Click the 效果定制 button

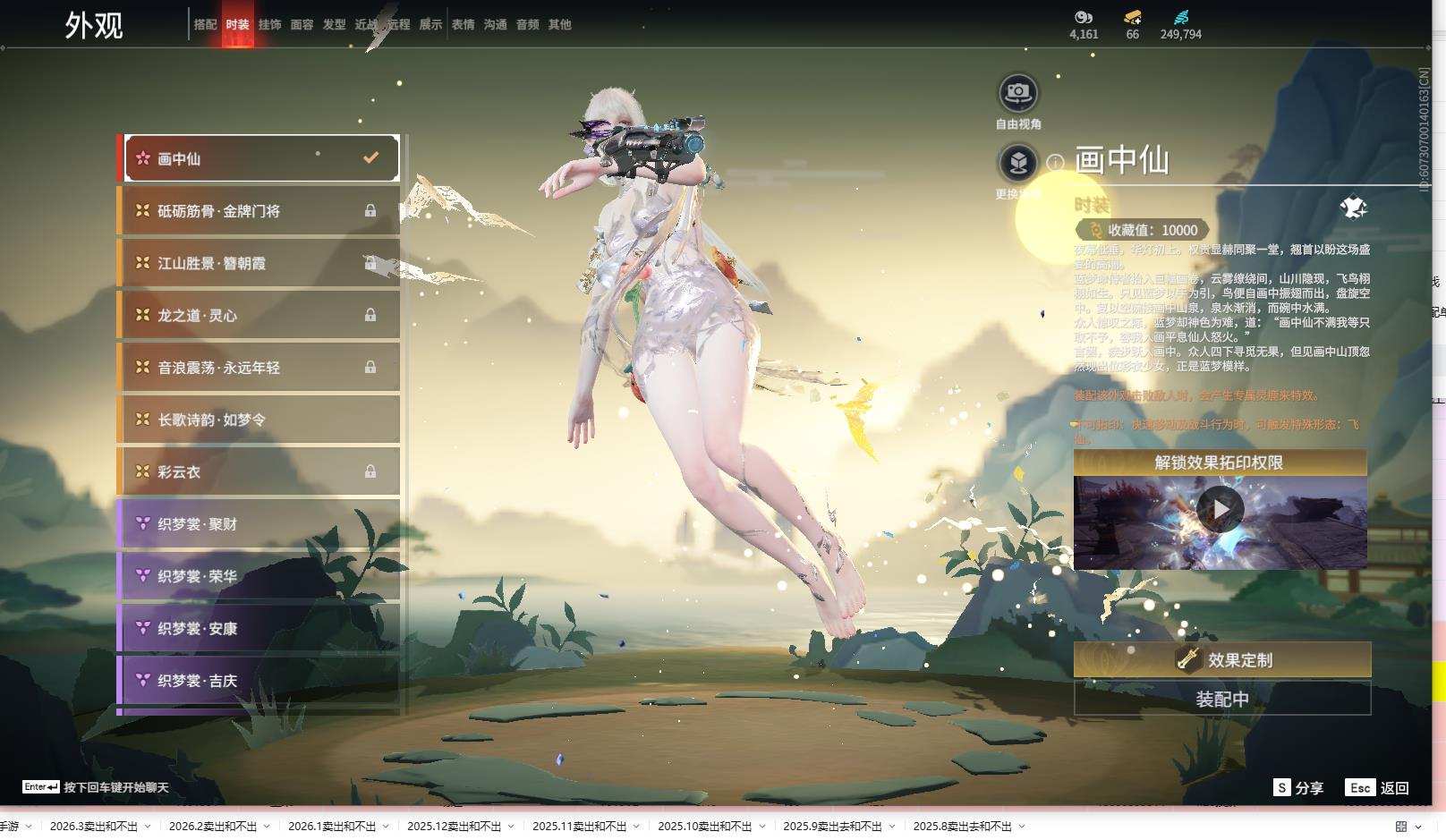point(1222,659)
